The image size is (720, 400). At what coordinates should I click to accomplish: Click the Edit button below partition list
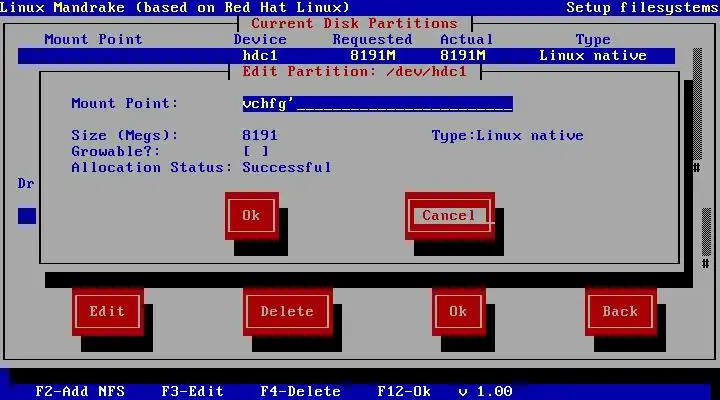pos(107,311)
